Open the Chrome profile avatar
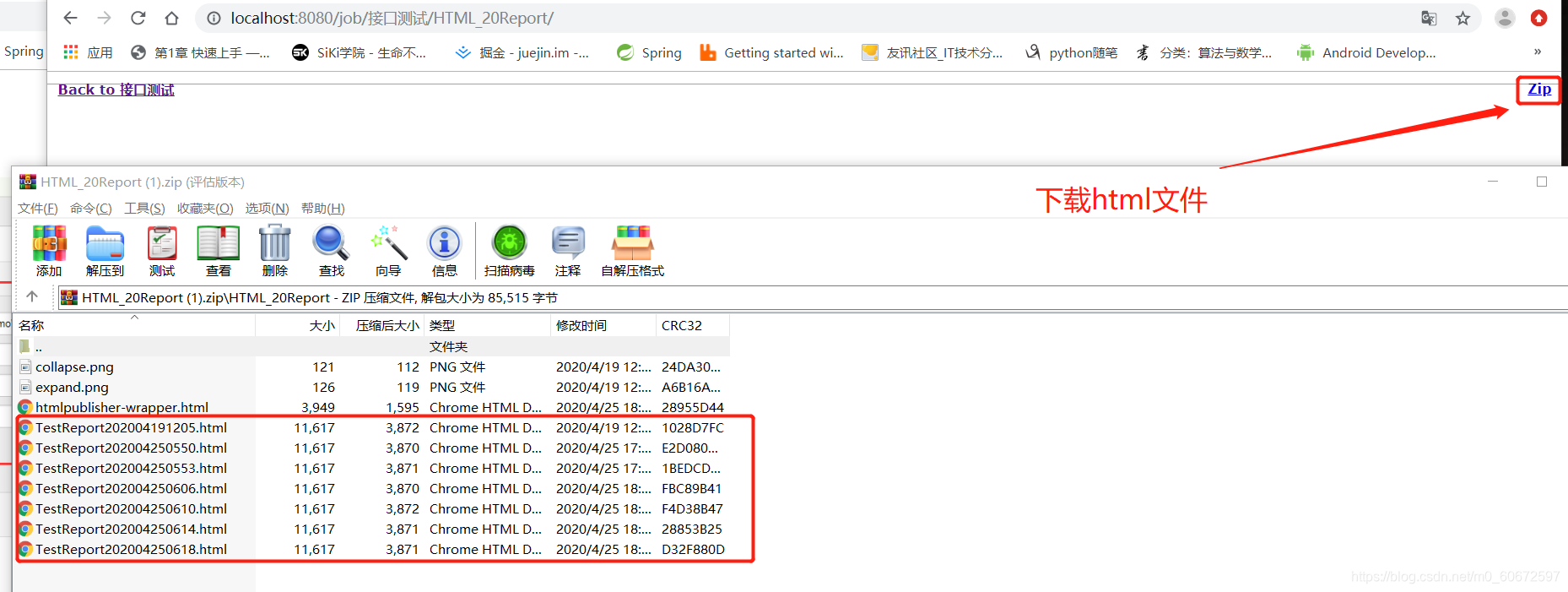This screenshot has height=592, width=1568. point(1505,18)
